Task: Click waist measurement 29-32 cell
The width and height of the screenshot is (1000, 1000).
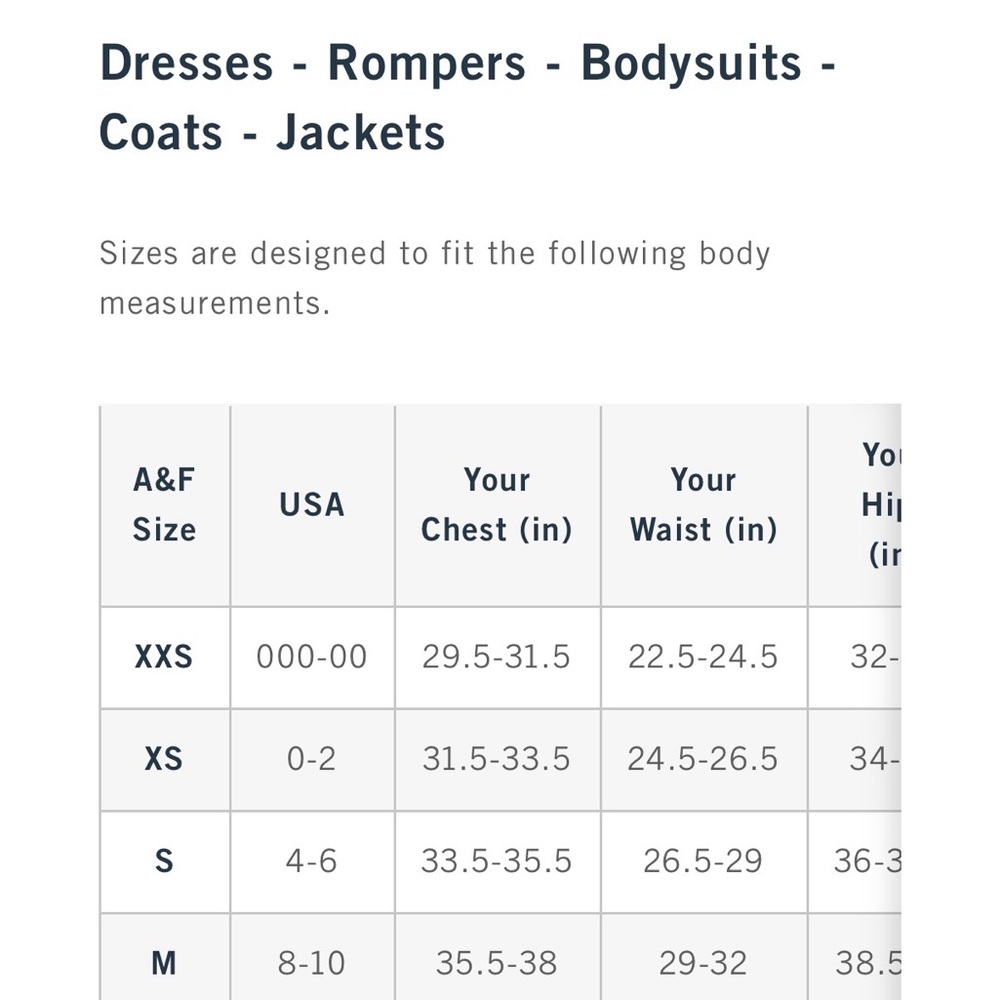Action: point(703,957)
